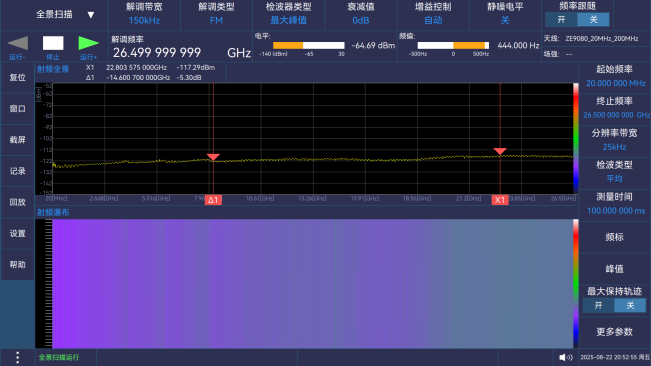Click the run backward (运行-) arrow
Image resolution: width=651 pixels, height=366 pixels.
click(x=18, y=43)
